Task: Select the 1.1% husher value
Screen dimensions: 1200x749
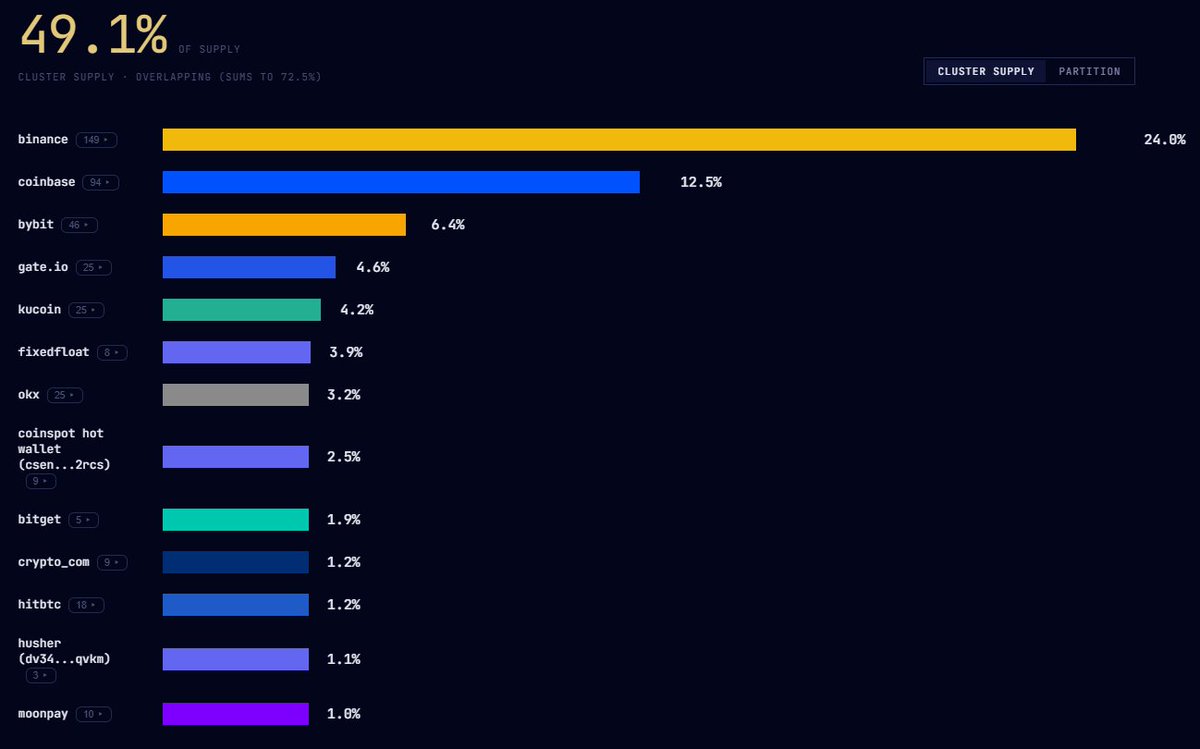Action: 344,659
